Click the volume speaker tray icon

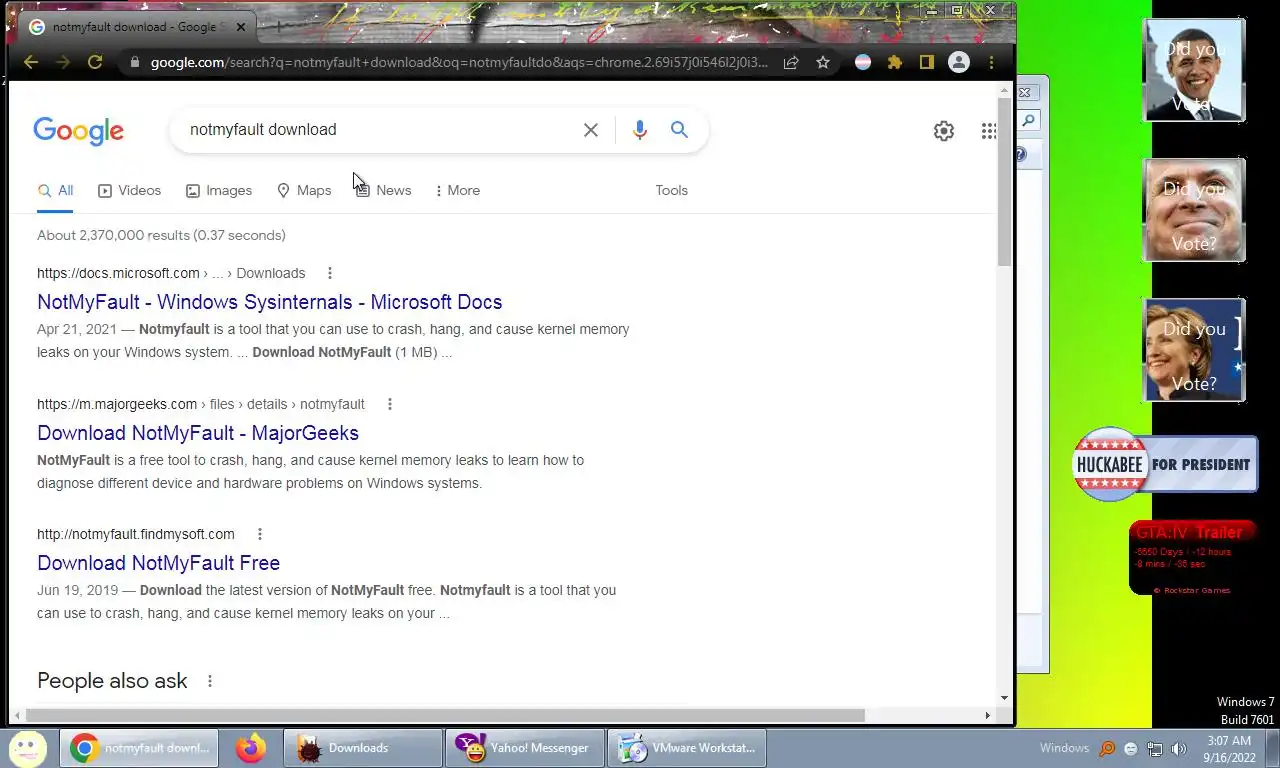(1179, 748)
